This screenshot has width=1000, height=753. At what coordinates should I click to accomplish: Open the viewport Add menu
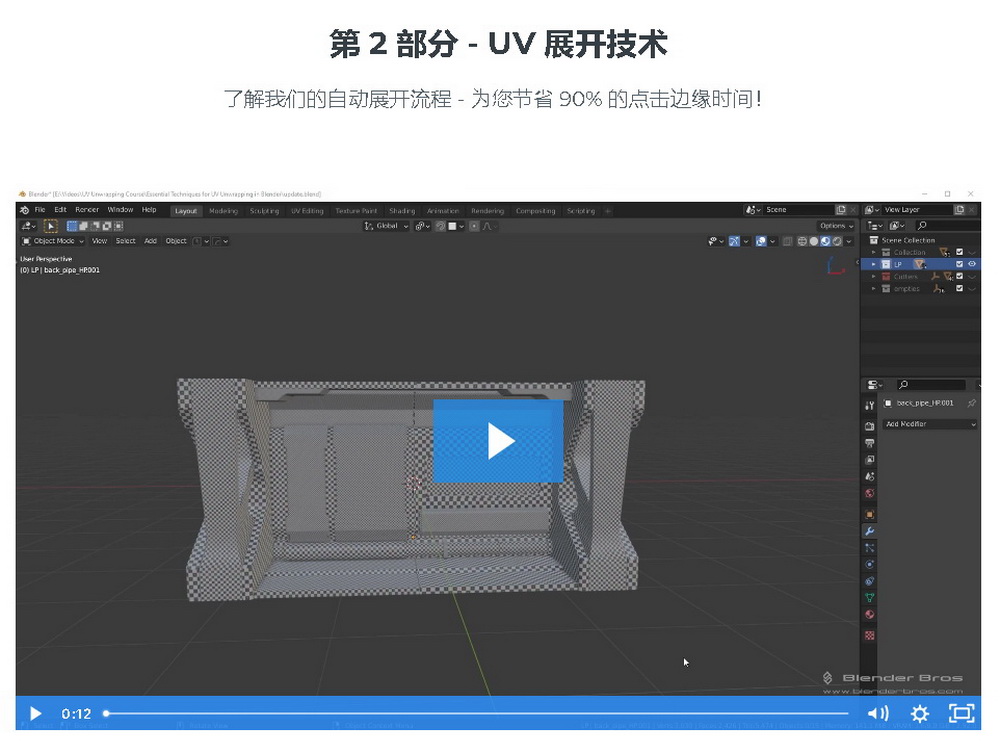tap(151, 241)
